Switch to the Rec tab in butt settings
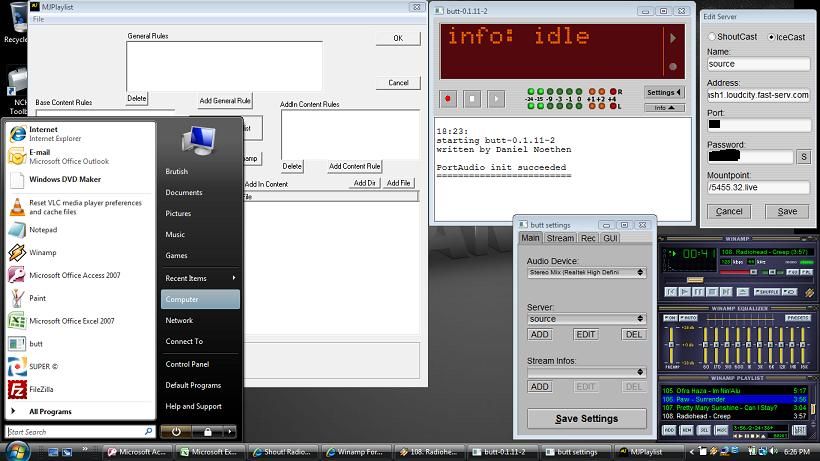Image resolution: width=820 pixels, height=461 pixels. [x=588, y=238]
